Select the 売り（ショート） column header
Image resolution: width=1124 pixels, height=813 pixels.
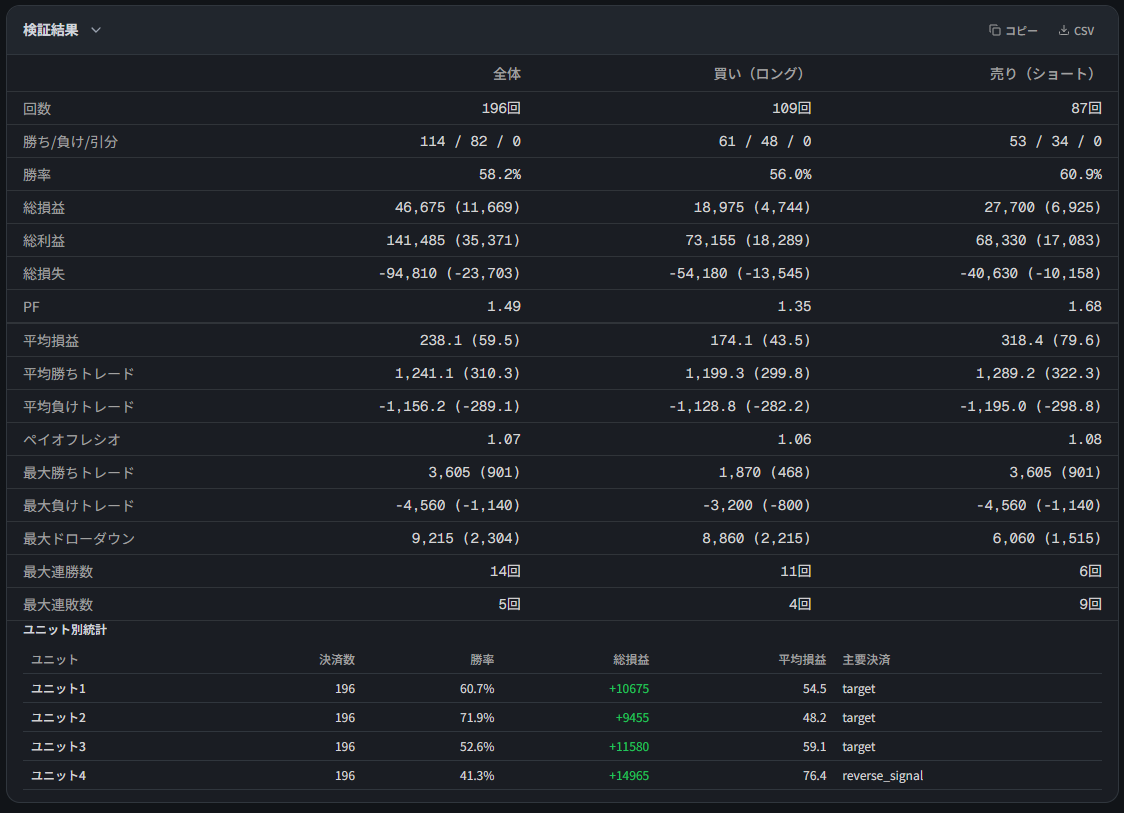[1042, 74]
